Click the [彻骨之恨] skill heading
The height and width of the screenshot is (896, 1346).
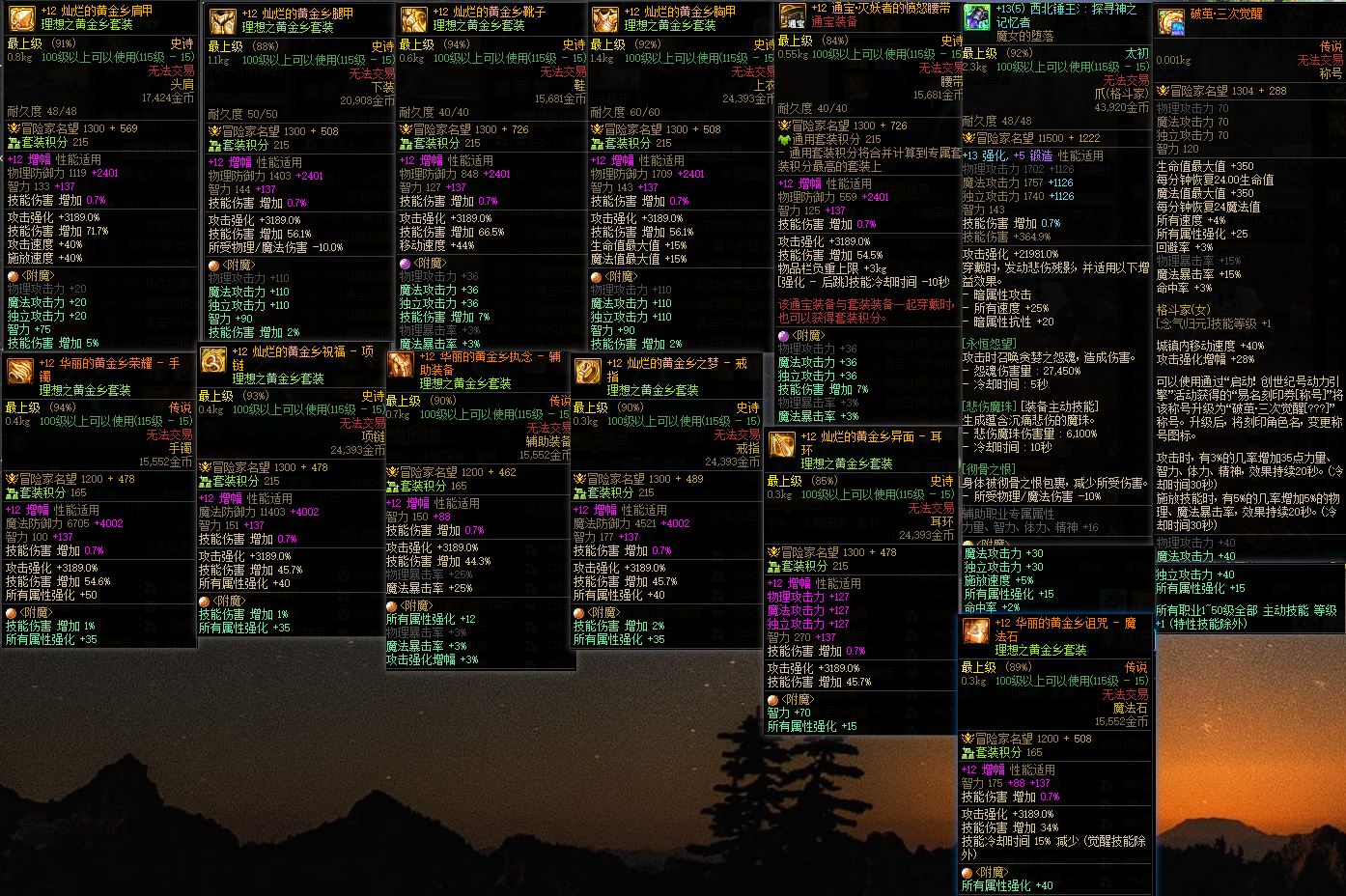click(x=989, y=469)
